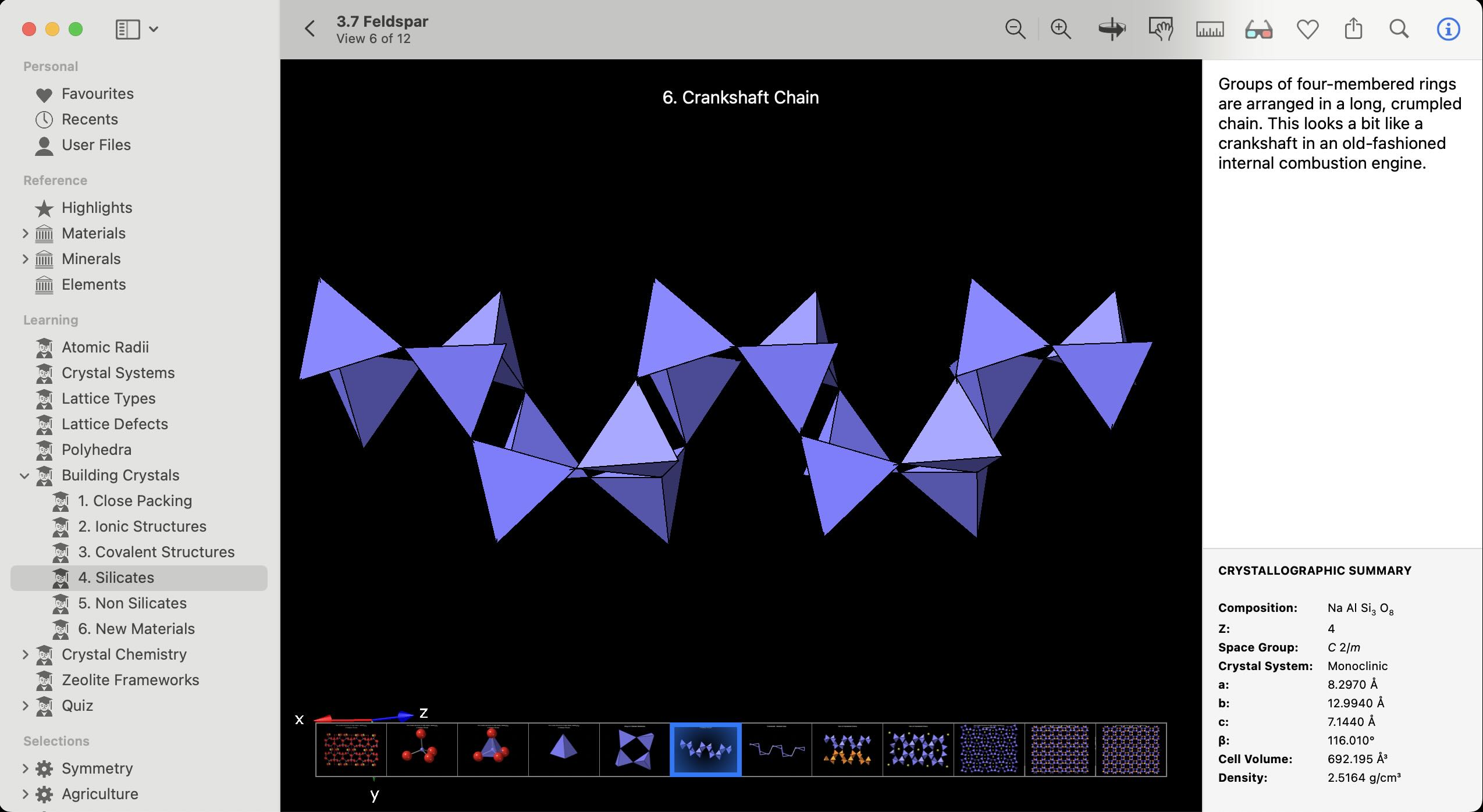Viewport: 1483px width, 812px height.
Task: Open the Favourites sidebar entry
Action: point(97,94)
